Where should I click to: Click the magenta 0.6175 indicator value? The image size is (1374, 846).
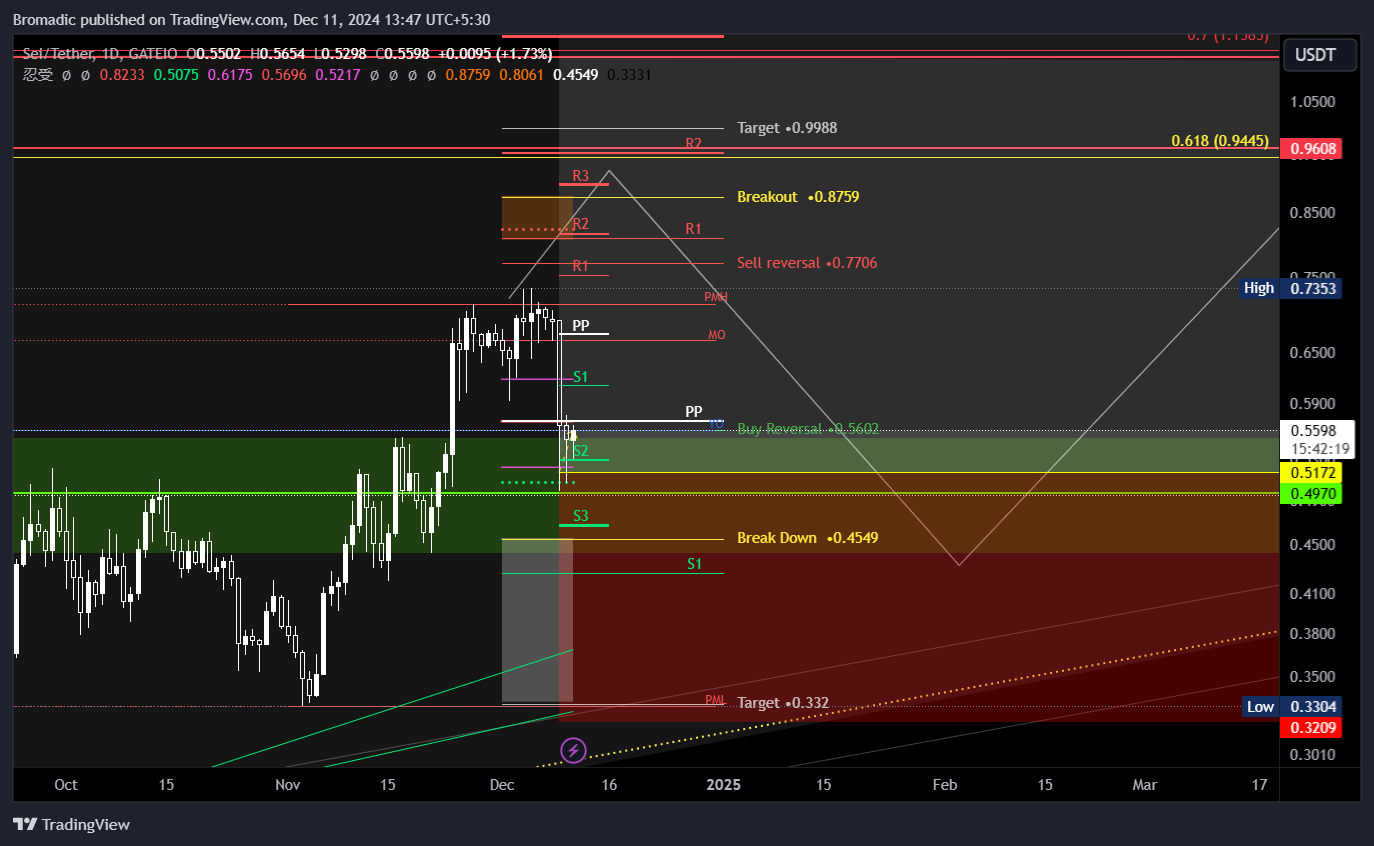coord(230,74)
